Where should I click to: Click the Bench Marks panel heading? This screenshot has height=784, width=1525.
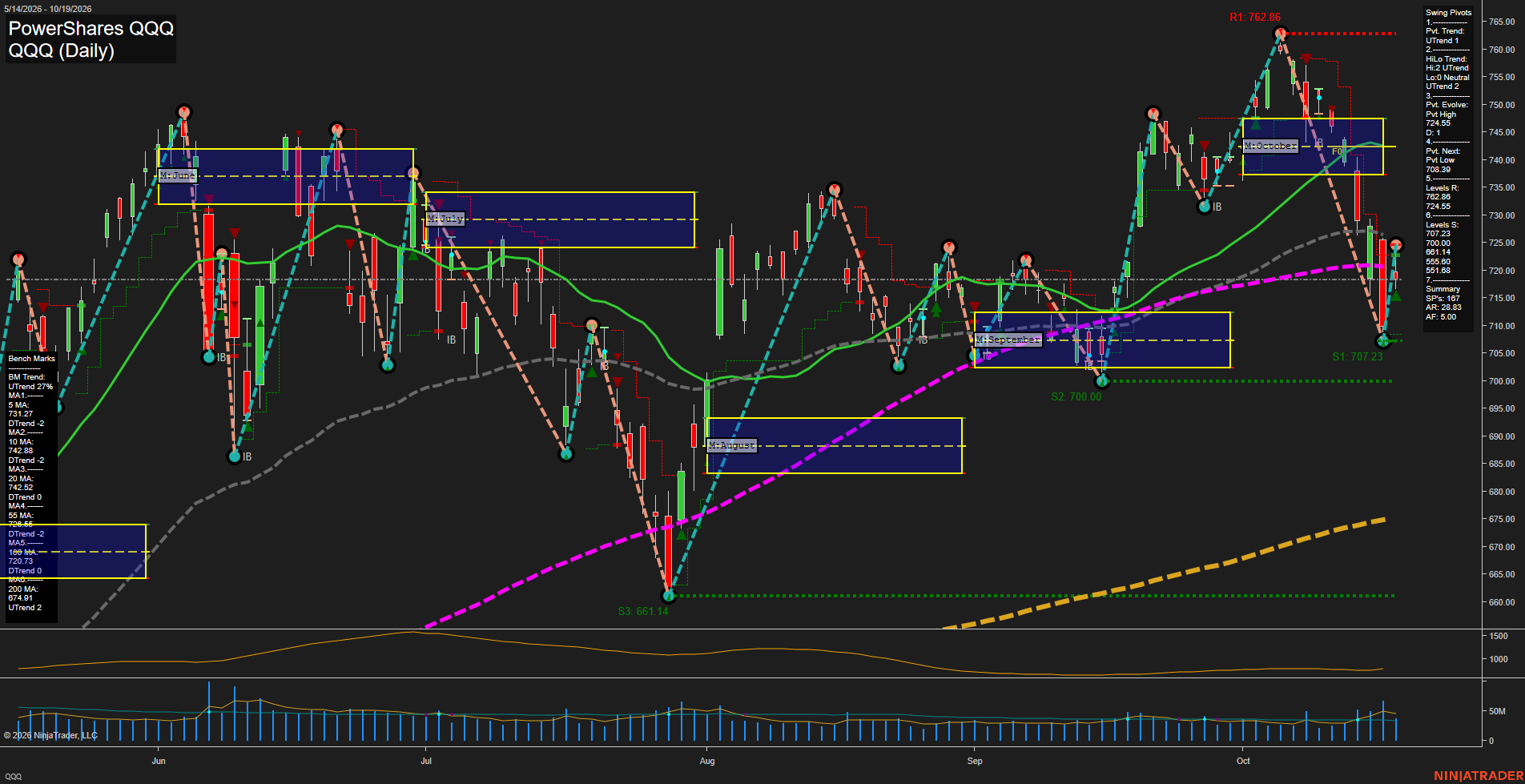click(x=32, y=359)
